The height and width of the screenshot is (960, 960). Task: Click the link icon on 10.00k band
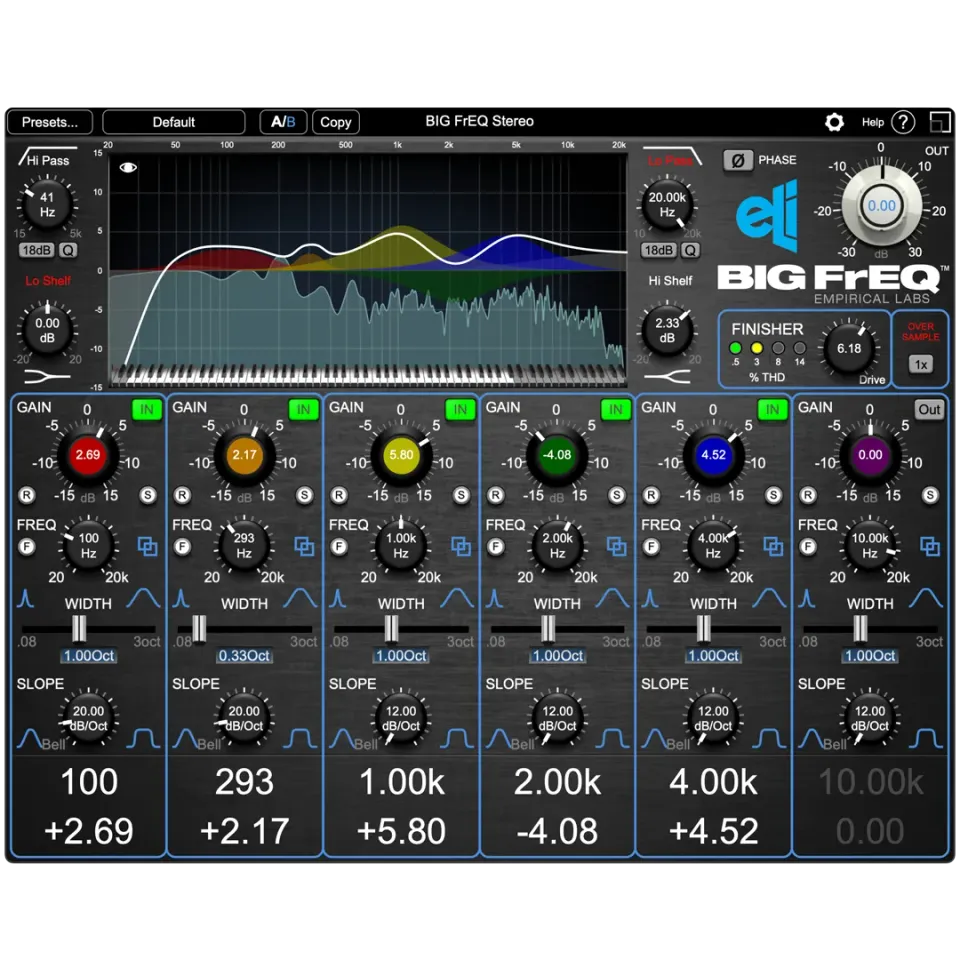coord(929,546)
